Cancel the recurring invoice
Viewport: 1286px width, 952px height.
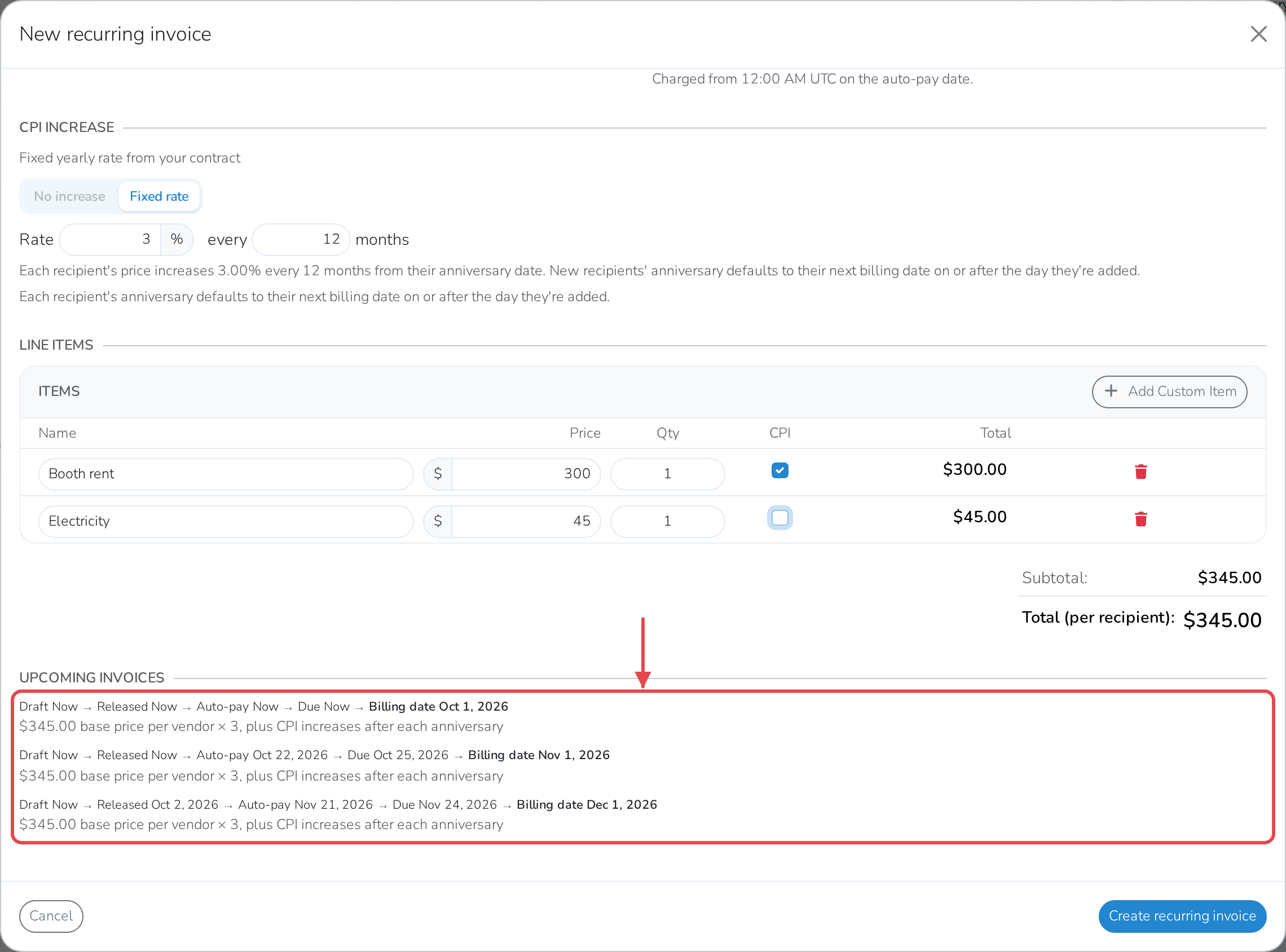pyautogui.click(x=51, y=916)
